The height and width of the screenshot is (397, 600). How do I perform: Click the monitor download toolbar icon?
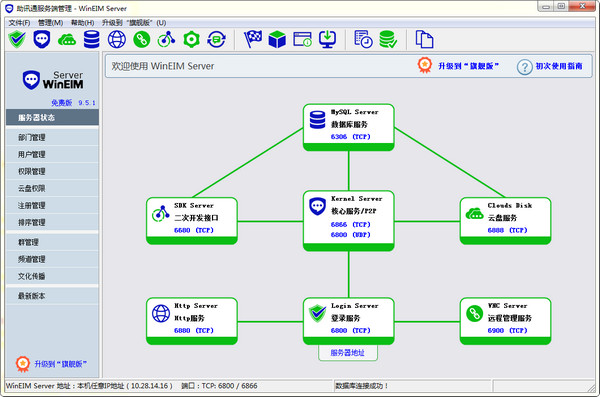coord(328,39)
